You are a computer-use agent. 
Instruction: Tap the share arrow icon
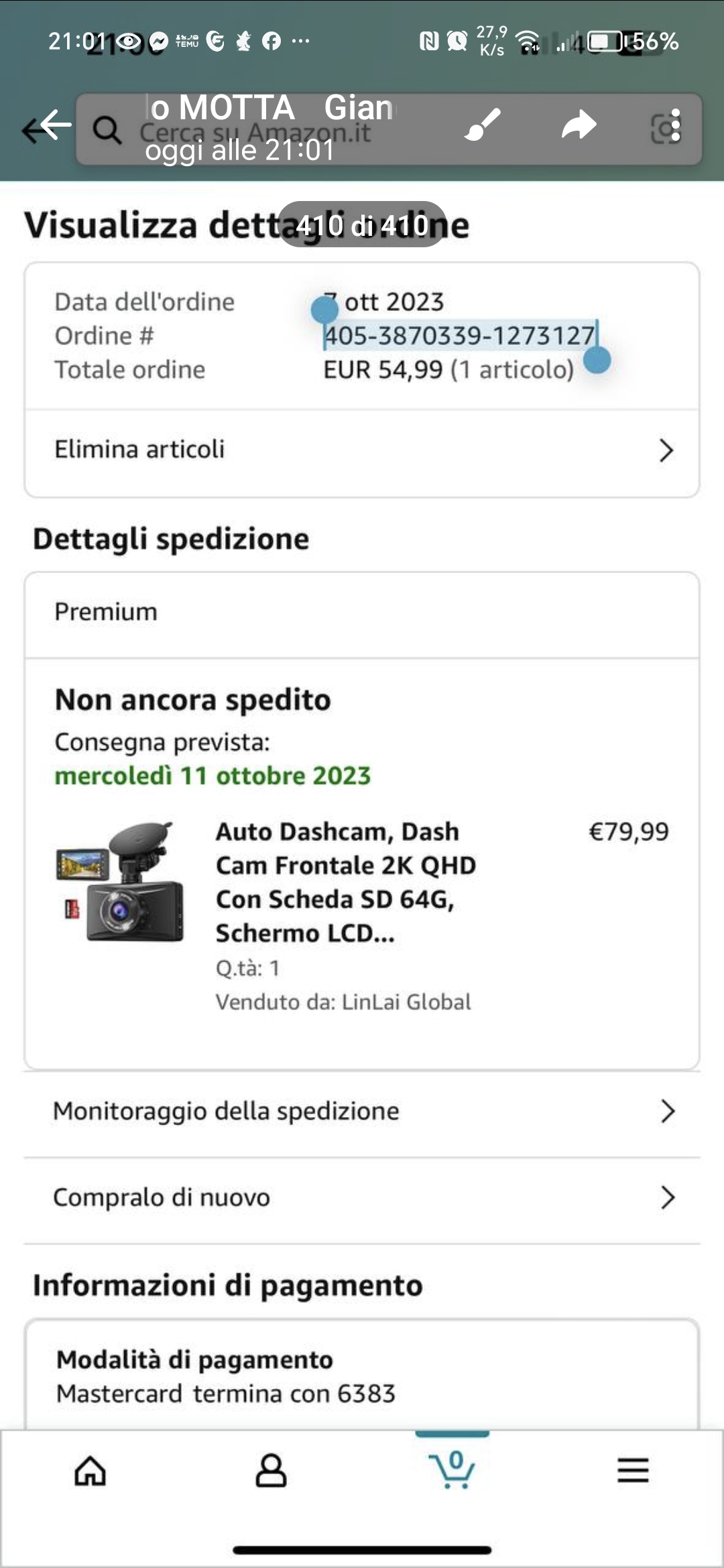(x=579, y=125)
